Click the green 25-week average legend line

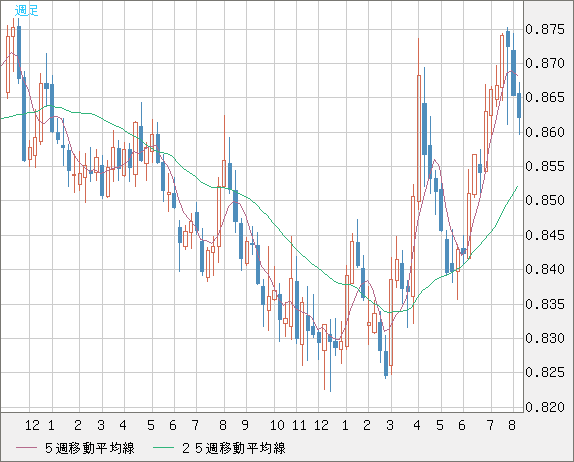point(163,448)
